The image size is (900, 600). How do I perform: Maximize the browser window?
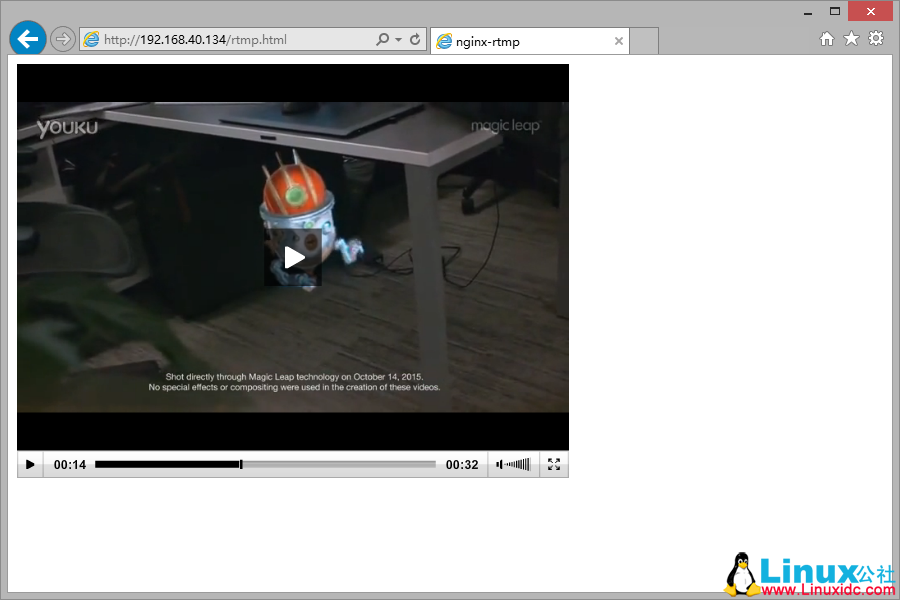coord(835,11)
